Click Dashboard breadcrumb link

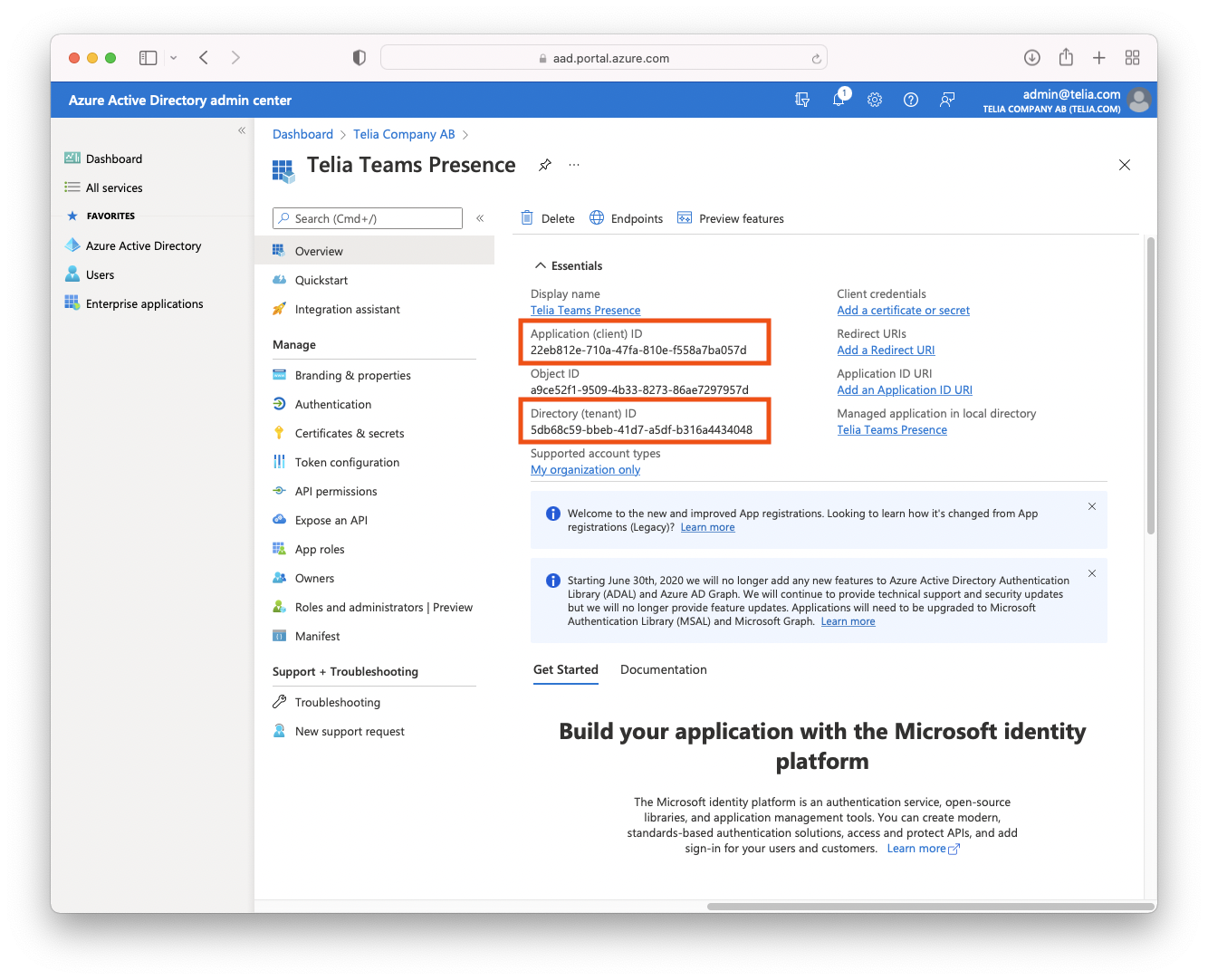(x=302, y=134)
